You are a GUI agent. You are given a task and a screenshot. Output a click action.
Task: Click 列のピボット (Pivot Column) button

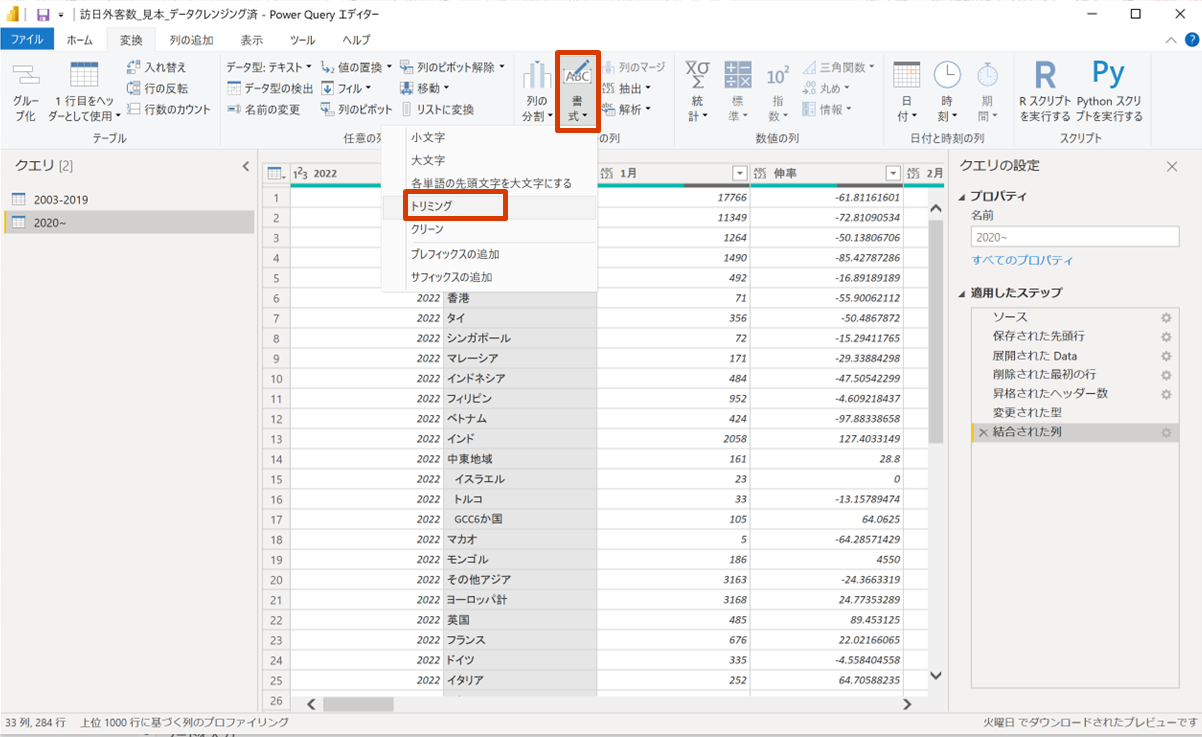[356, 109]
